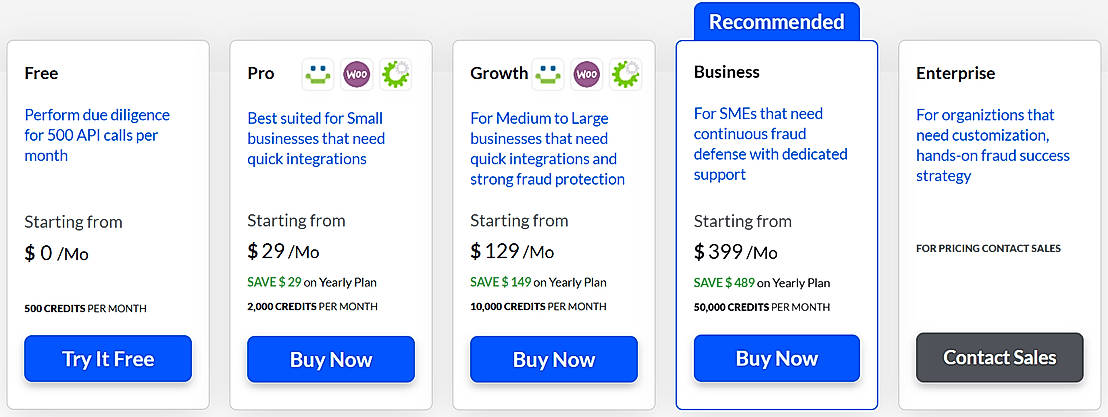The image size is (1108, 417).
Task: Click Buy Now on the Growth plan
Action: click(554, 360)
